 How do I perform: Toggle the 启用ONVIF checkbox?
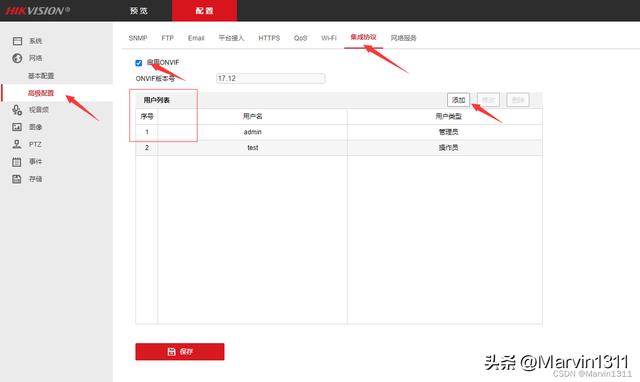pos(138,63)
